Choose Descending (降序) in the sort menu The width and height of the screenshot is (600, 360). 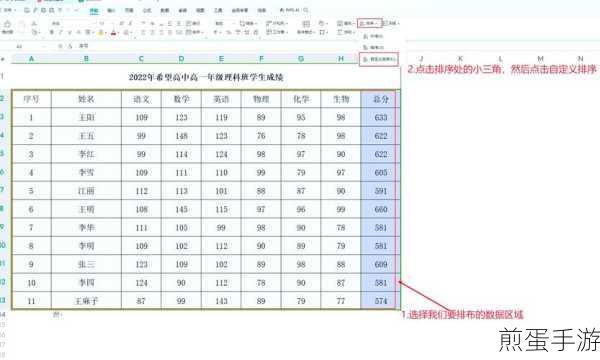373,47
